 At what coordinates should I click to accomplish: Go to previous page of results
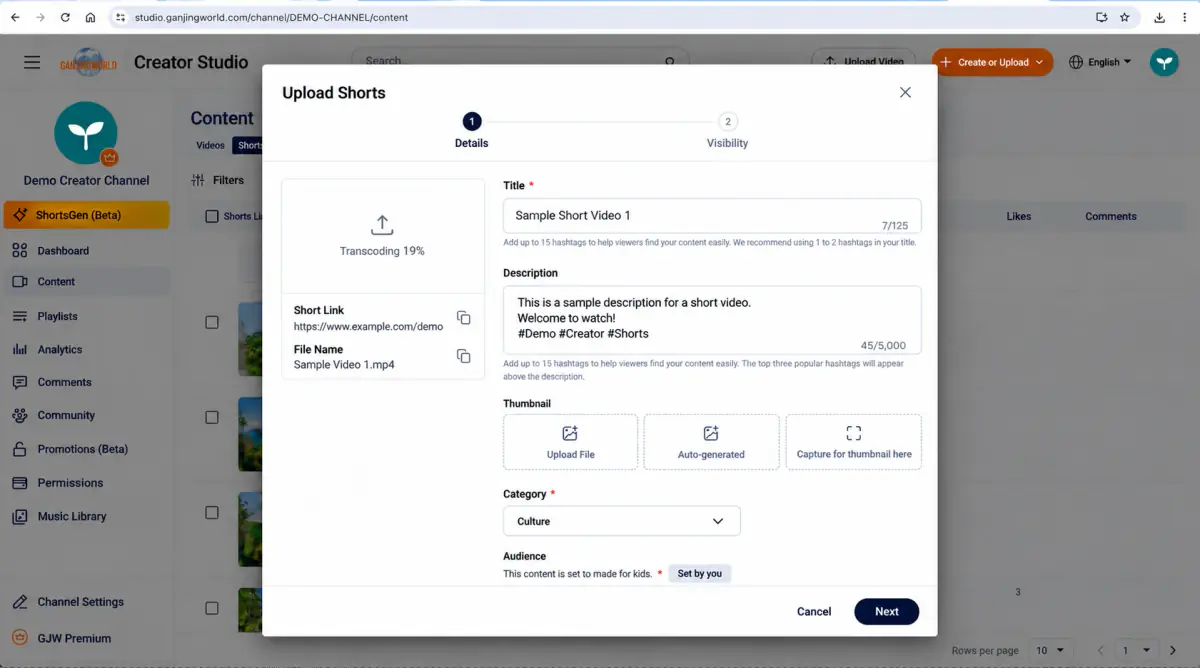[1101, 650]
